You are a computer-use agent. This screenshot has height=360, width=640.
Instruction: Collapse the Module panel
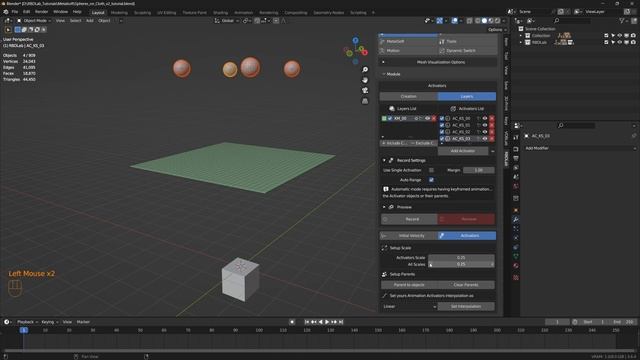pyautogui.click(x=384, y=74)
